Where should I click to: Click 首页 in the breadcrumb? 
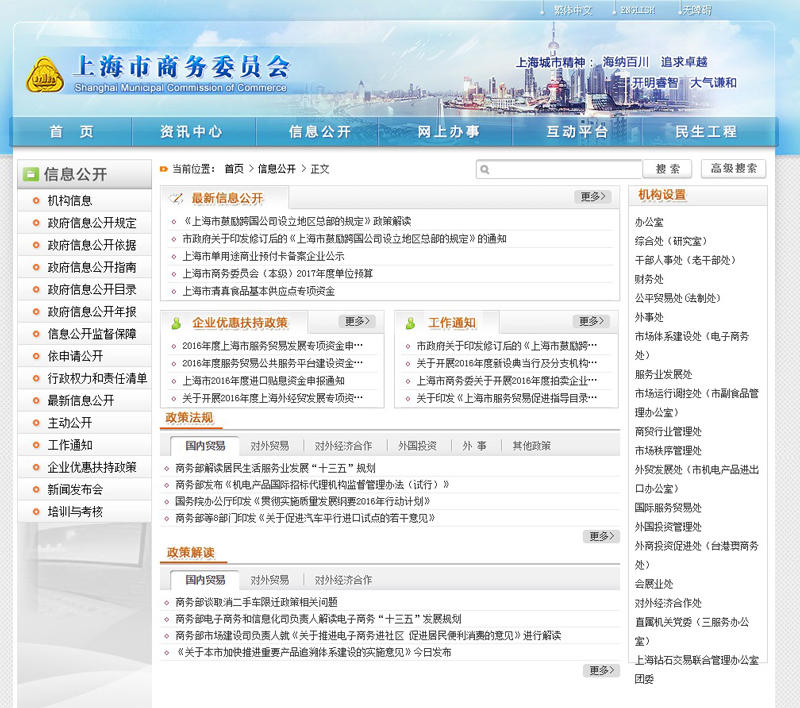click(234, 169)
